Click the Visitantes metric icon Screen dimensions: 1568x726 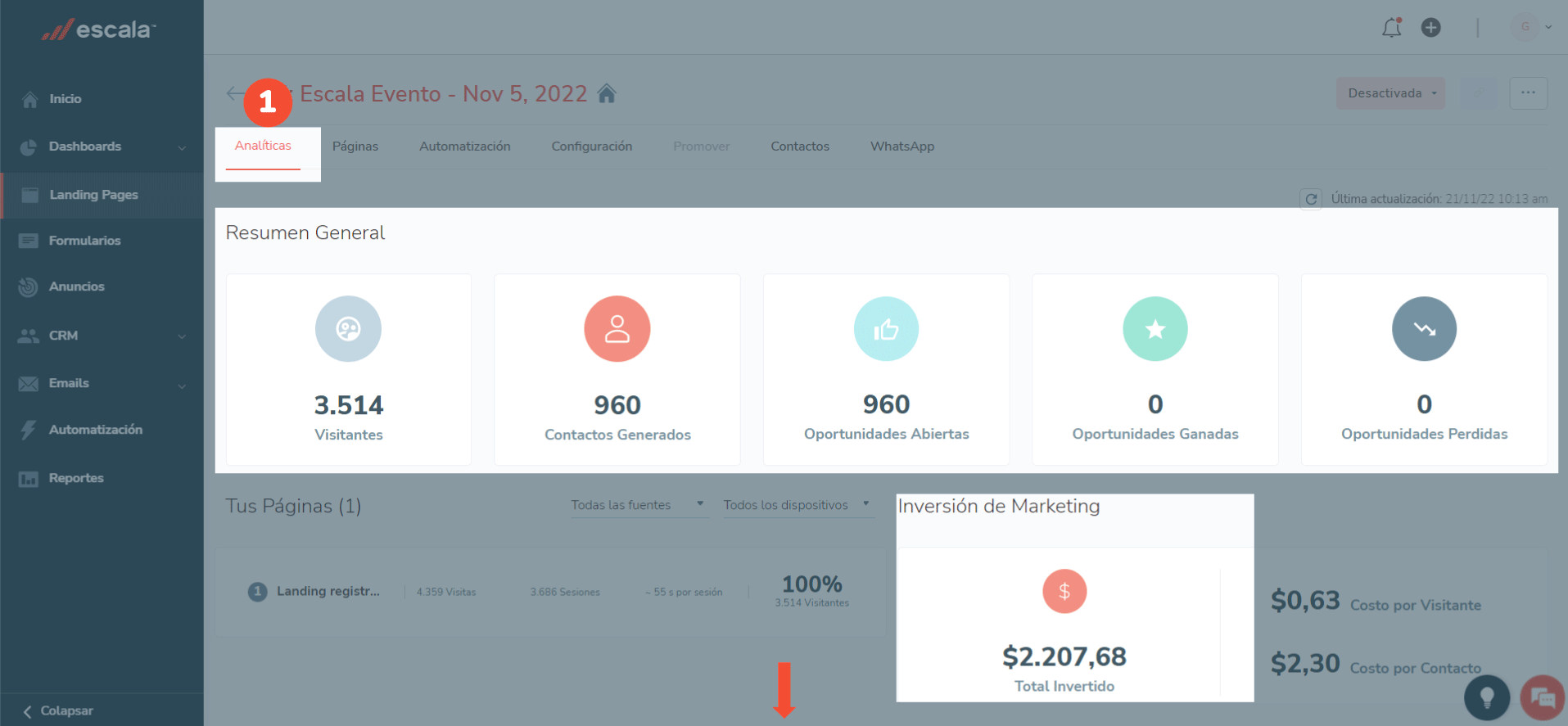coord(348,329)
